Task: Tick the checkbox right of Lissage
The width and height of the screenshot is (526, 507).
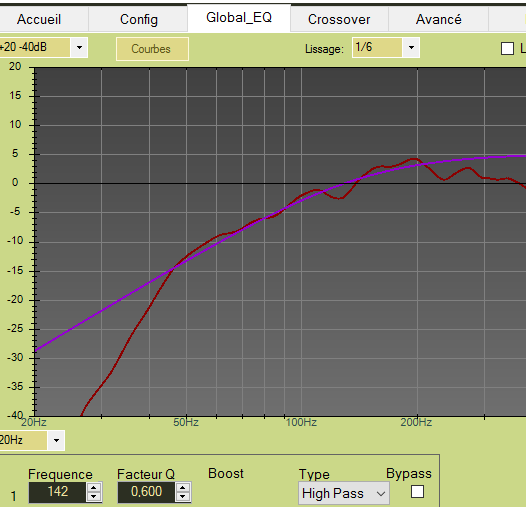Action: point(507,49)
